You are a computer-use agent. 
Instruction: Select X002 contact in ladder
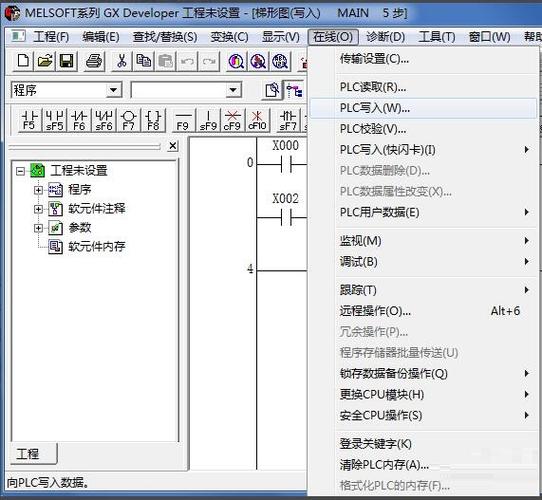tap(286, 217)
